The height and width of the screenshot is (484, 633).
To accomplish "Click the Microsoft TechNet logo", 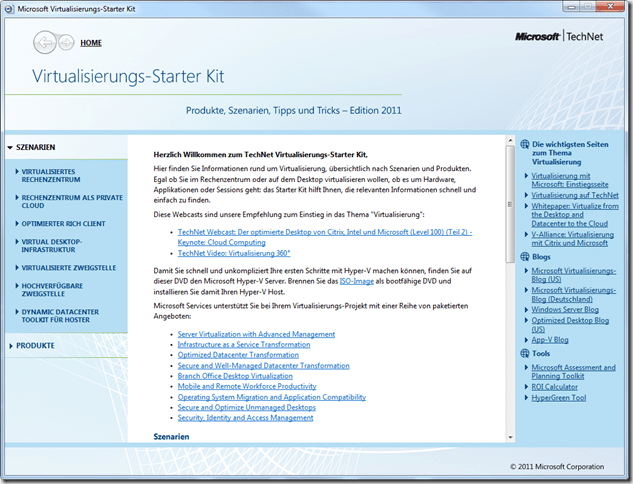I will (559, 36).
